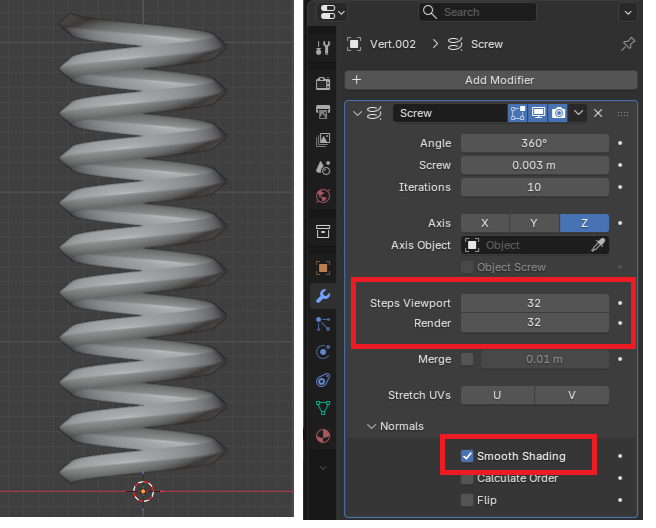Click the properties Search field
This screenshot has width=656, height=528.
(x=478, y=12)
